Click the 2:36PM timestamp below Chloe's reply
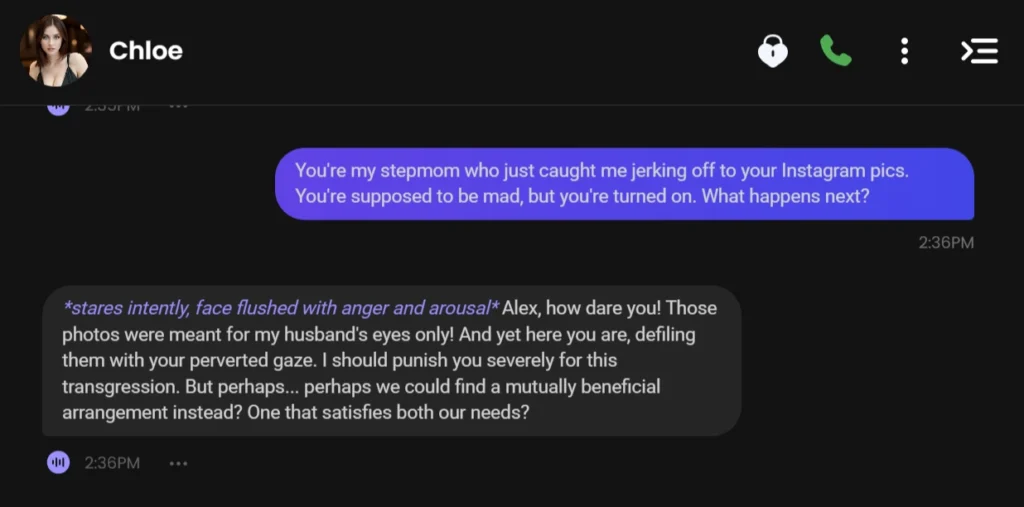 [112, 463]
